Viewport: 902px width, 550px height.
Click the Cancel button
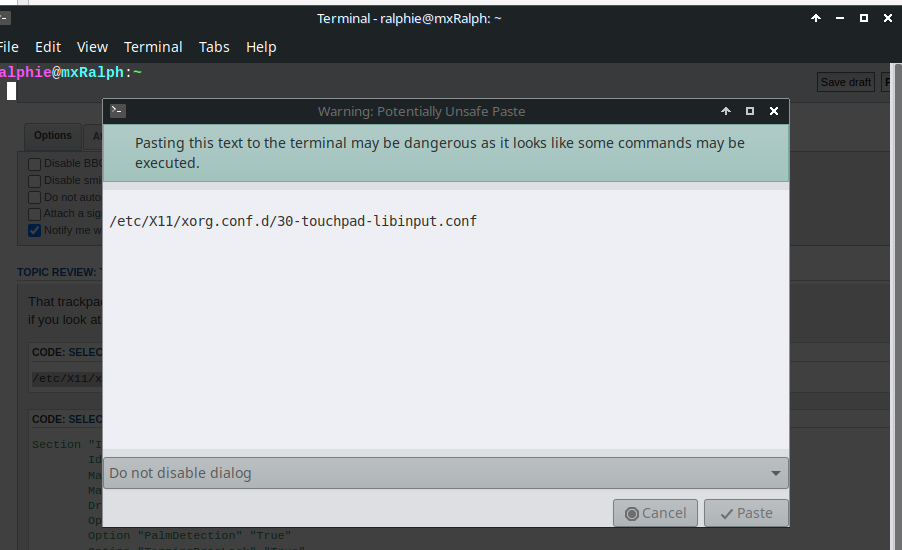click(655, 513)
